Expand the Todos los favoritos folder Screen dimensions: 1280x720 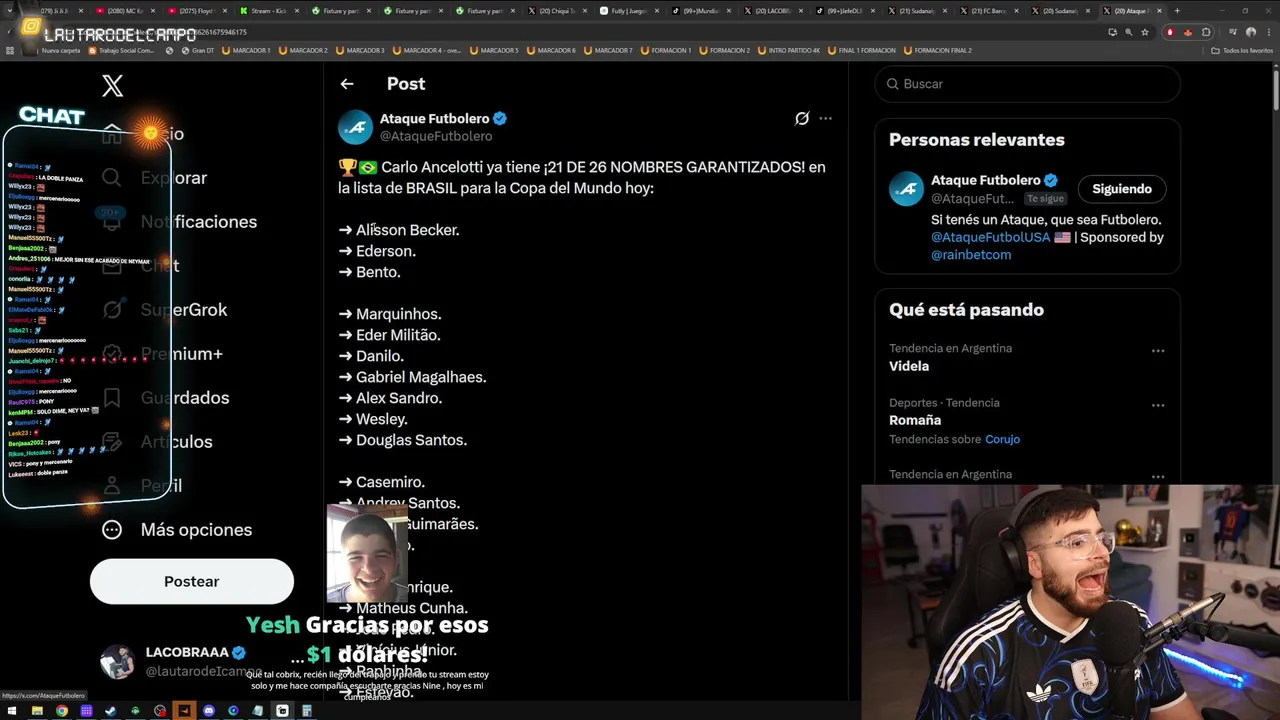pos(1242,50)
